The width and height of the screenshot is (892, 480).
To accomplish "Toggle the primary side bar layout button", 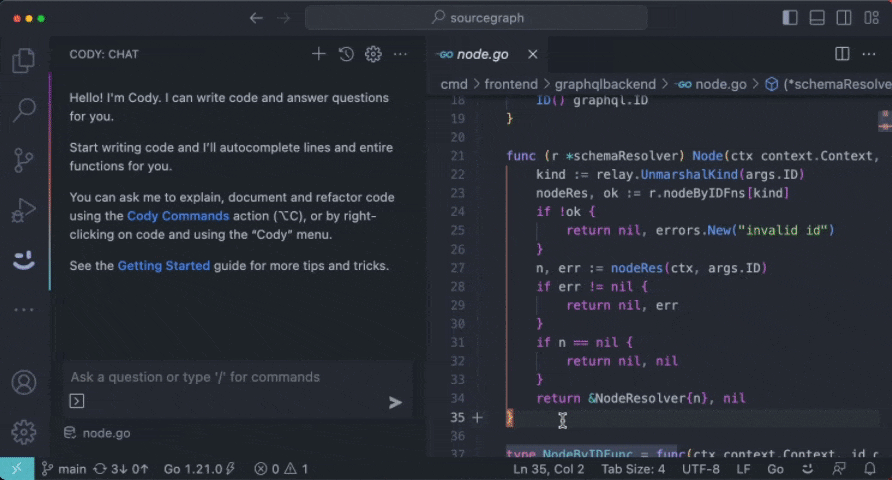I will (x=790, y=18).
